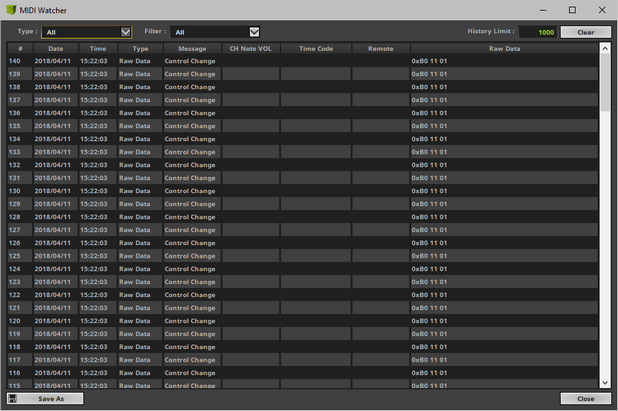Image resolution: width=618 pixels, height=411 pixels.
Task: Clear the MIDI message history
Action: click(585, 32)
